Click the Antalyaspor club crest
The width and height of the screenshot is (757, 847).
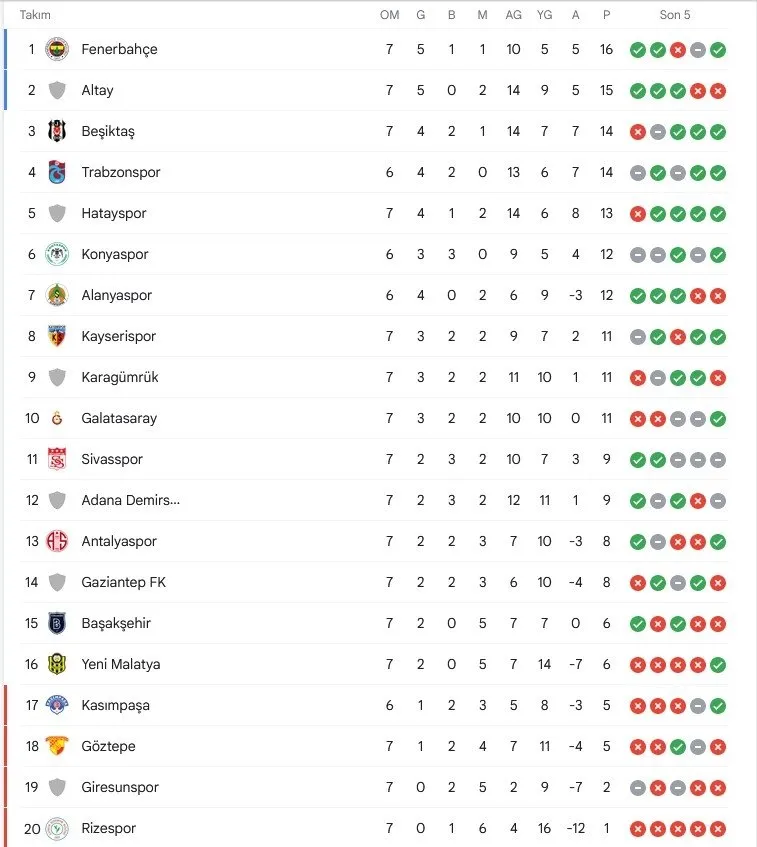(x=57, y=541)
